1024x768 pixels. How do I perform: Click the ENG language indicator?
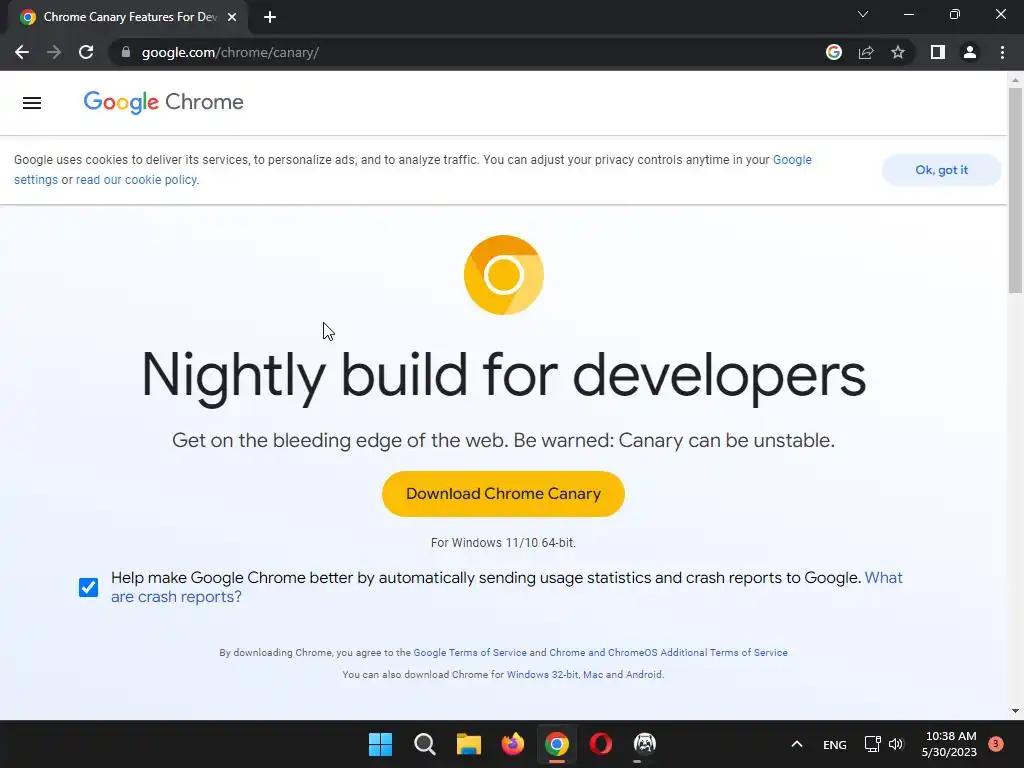coord(835,744)
